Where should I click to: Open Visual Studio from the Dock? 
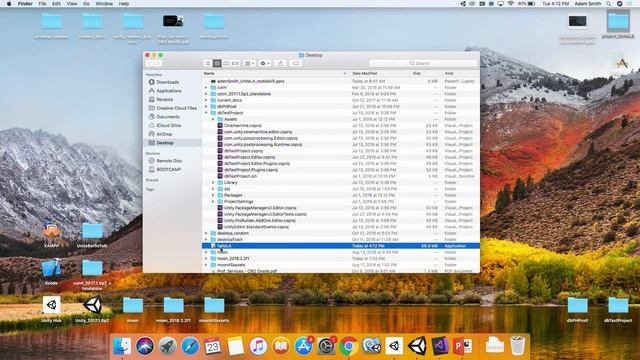tap(440, 346)
